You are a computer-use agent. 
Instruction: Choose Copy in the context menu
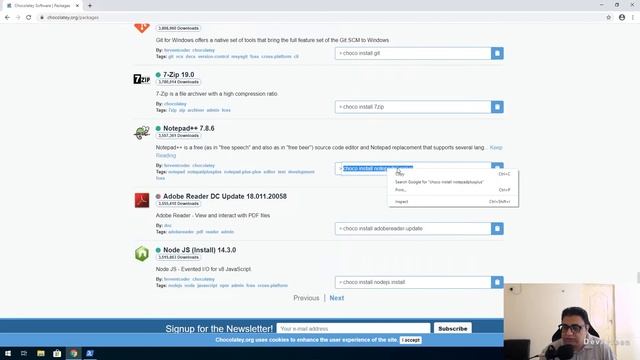click(x=453, y=174)
